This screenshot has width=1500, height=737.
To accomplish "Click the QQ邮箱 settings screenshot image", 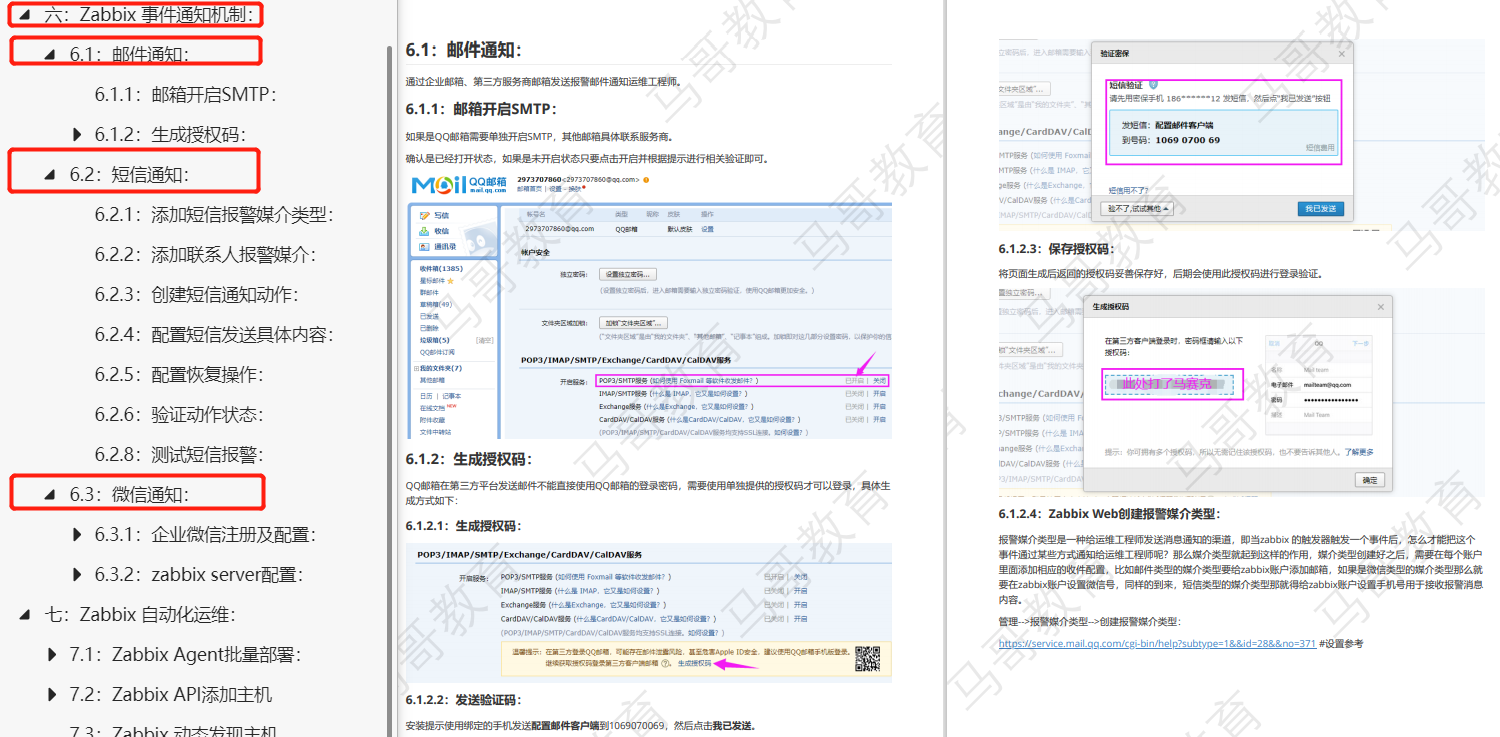I will [x=650, y=305].
